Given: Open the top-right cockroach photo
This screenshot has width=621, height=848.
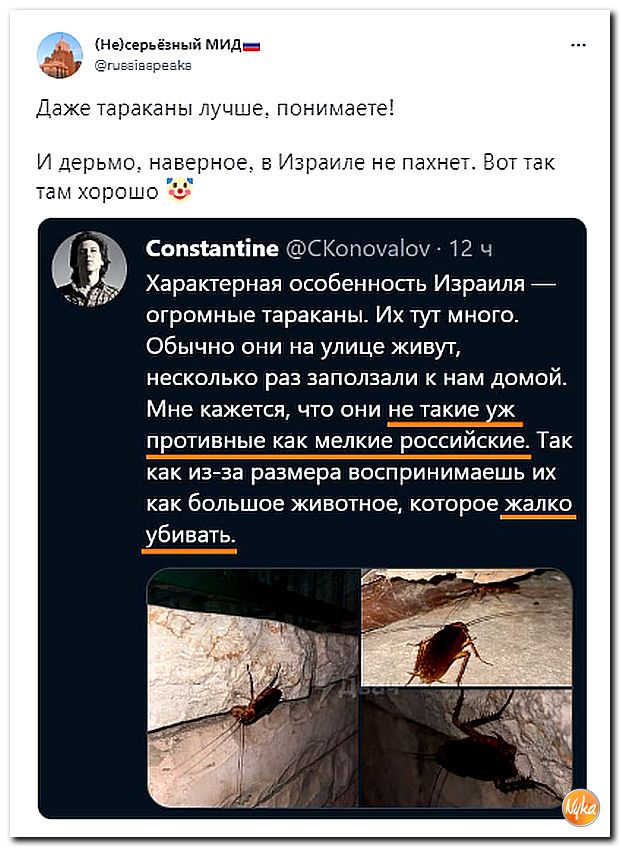Looking at the screenshot, I should (466, 627).
